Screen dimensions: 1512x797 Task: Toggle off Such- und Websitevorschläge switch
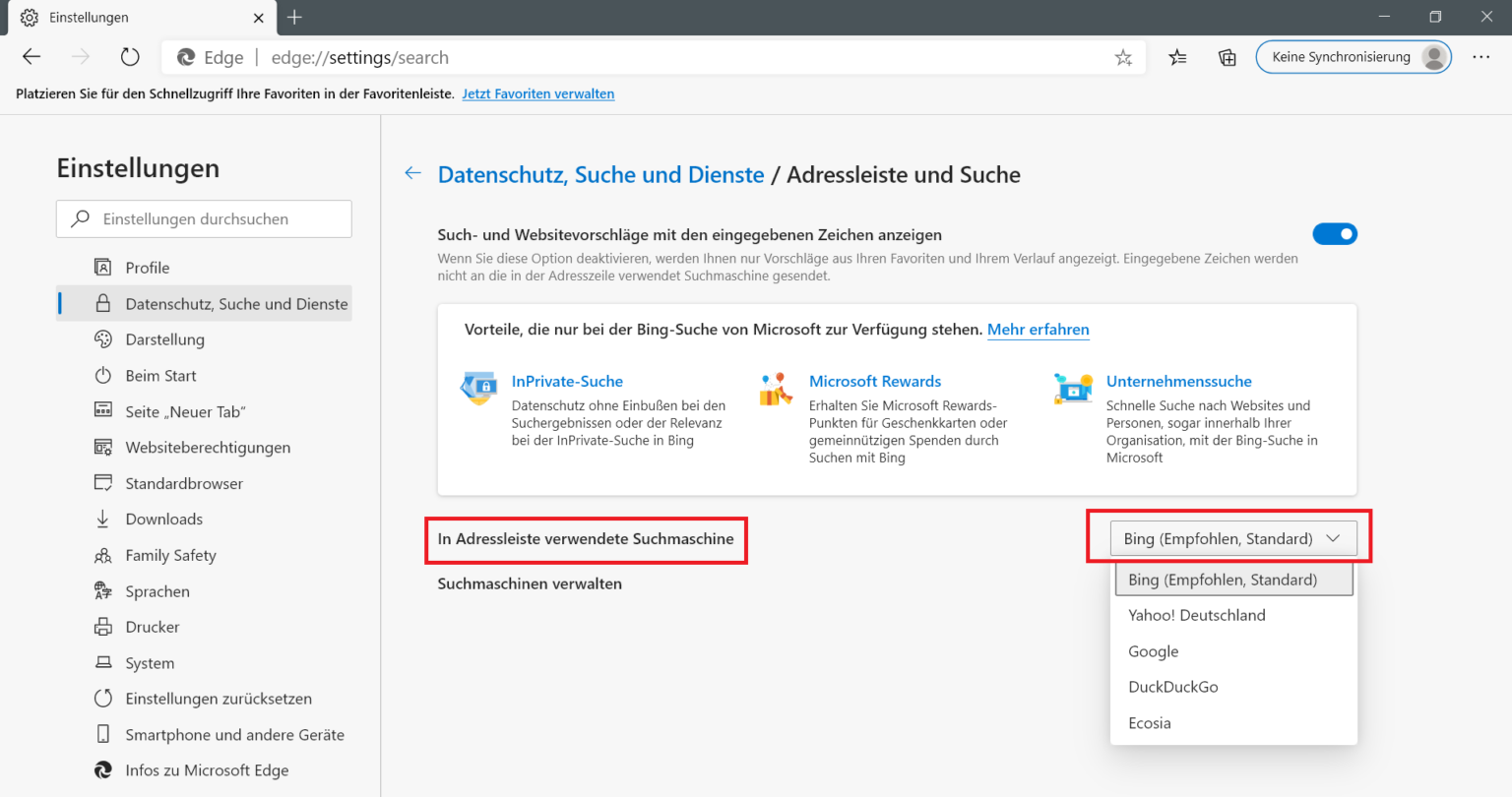(x=1335, y=234)
